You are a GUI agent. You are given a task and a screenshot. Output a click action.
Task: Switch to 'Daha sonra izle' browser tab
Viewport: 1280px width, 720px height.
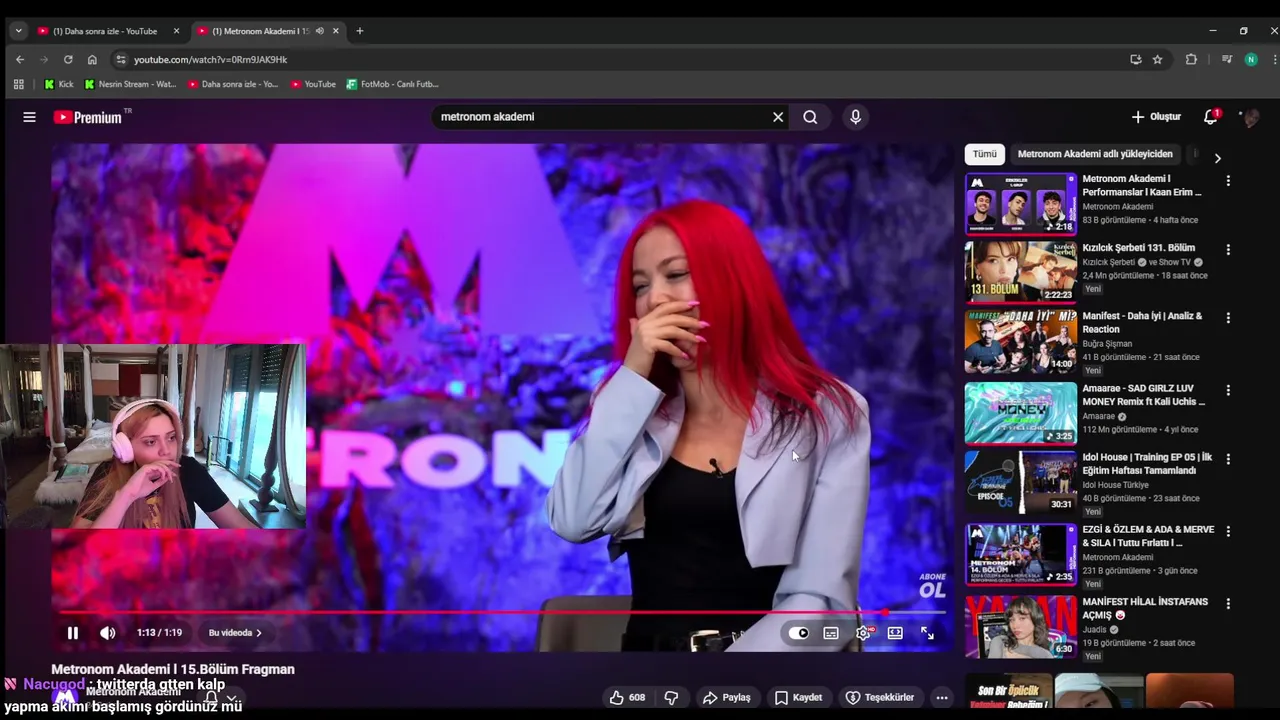tap(105, 31)
